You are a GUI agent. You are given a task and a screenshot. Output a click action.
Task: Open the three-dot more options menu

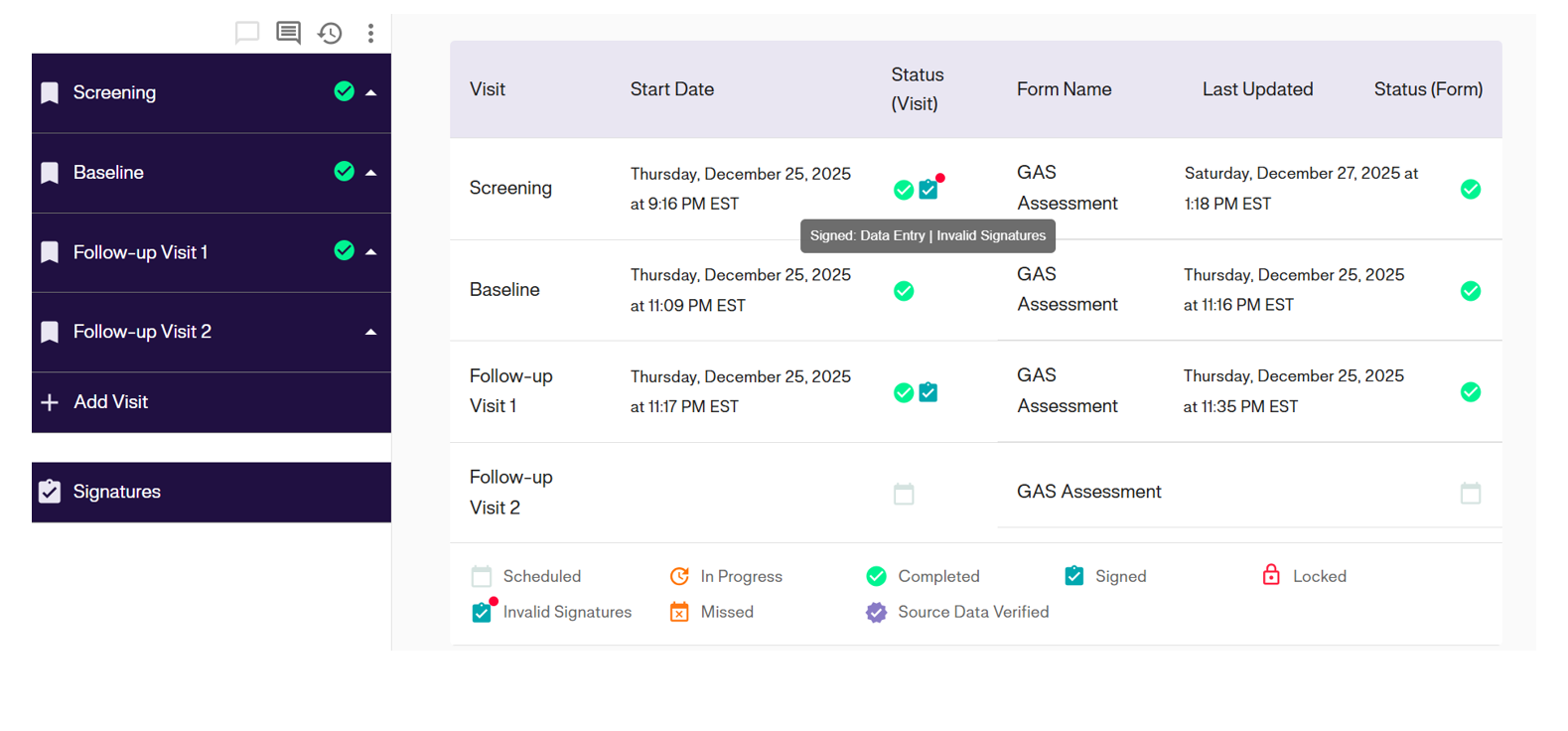coord(370,33)
